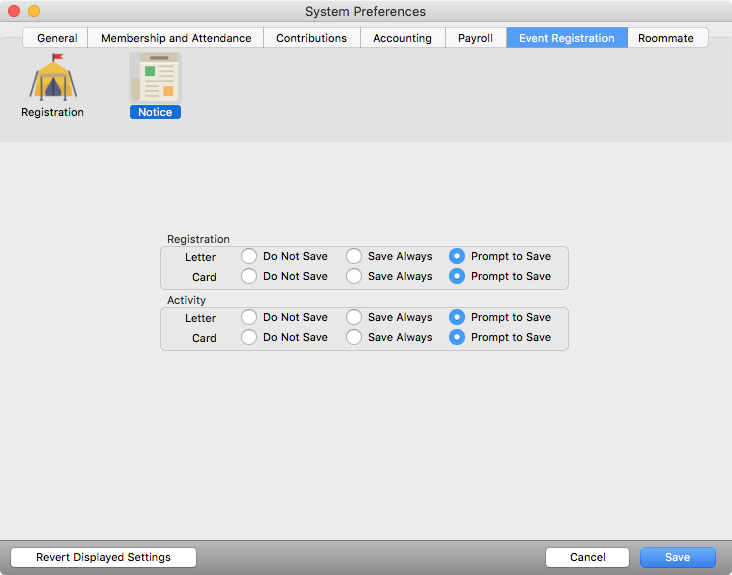Set Registration Letter to Do Not Save
Screen dimensions: 732x575
tap(249, 256)
